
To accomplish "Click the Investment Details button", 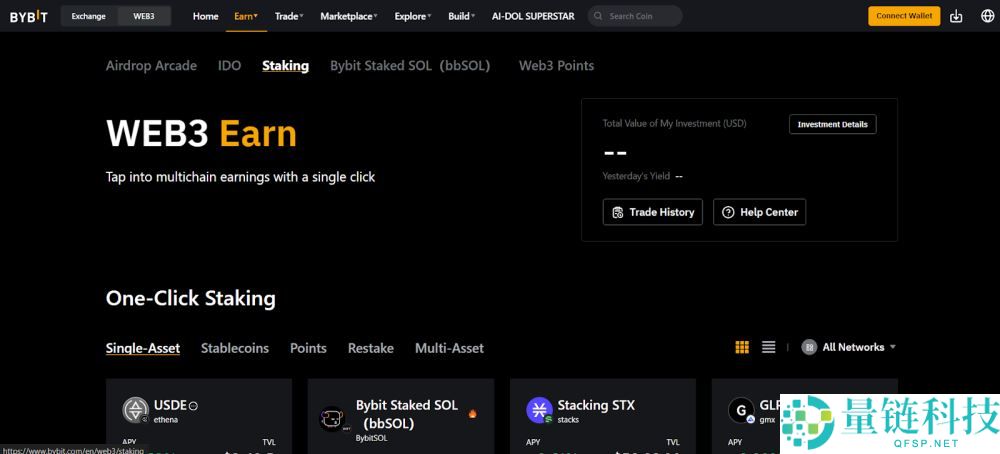I will (832, 124).
